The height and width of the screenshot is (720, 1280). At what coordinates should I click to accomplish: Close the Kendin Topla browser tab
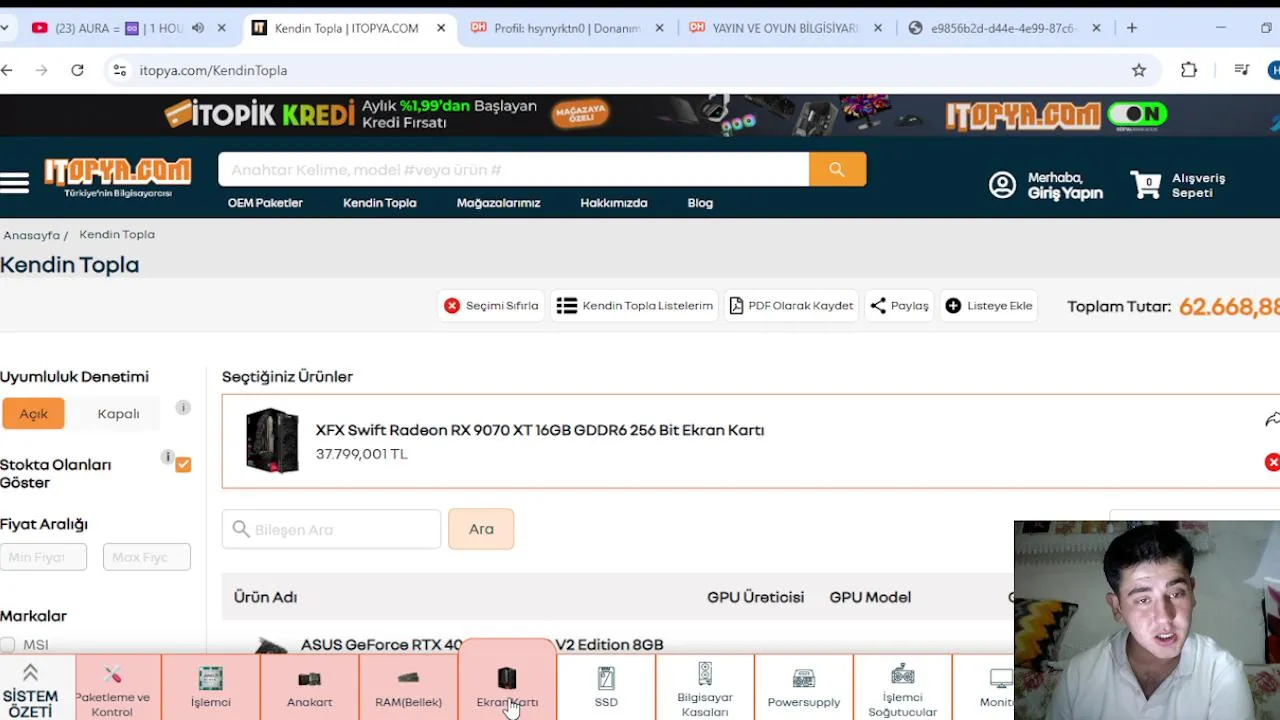(x=441, y=28)
